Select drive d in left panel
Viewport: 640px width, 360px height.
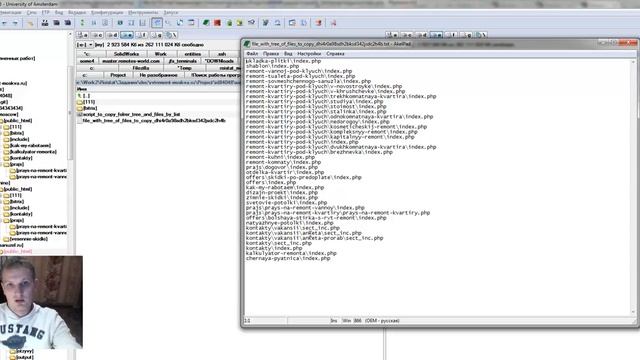112,35
